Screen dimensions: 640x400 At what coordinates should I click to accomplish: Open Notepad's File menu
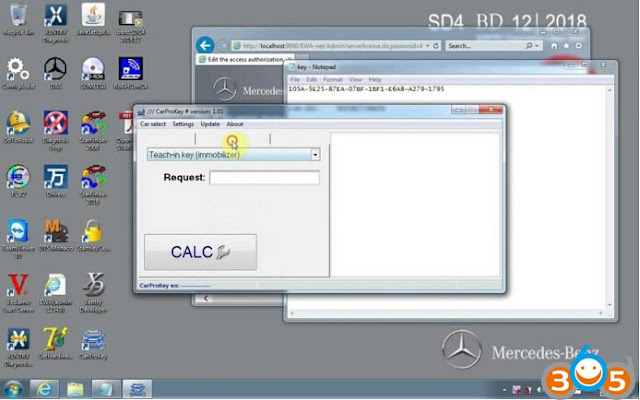coord(295,79)
